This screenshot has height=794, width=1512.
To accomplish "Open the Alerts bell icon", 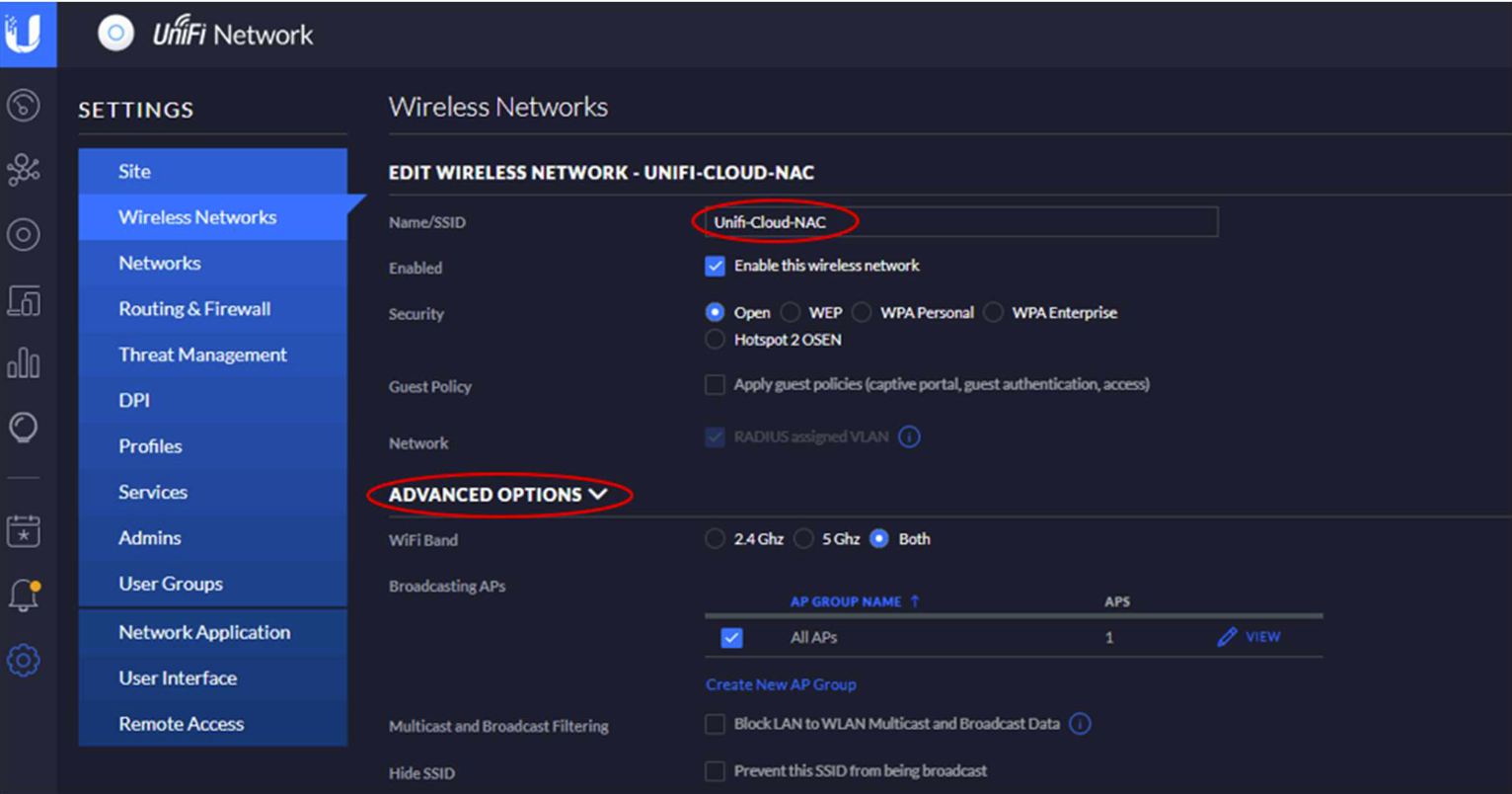I will (x=24, y=595).
